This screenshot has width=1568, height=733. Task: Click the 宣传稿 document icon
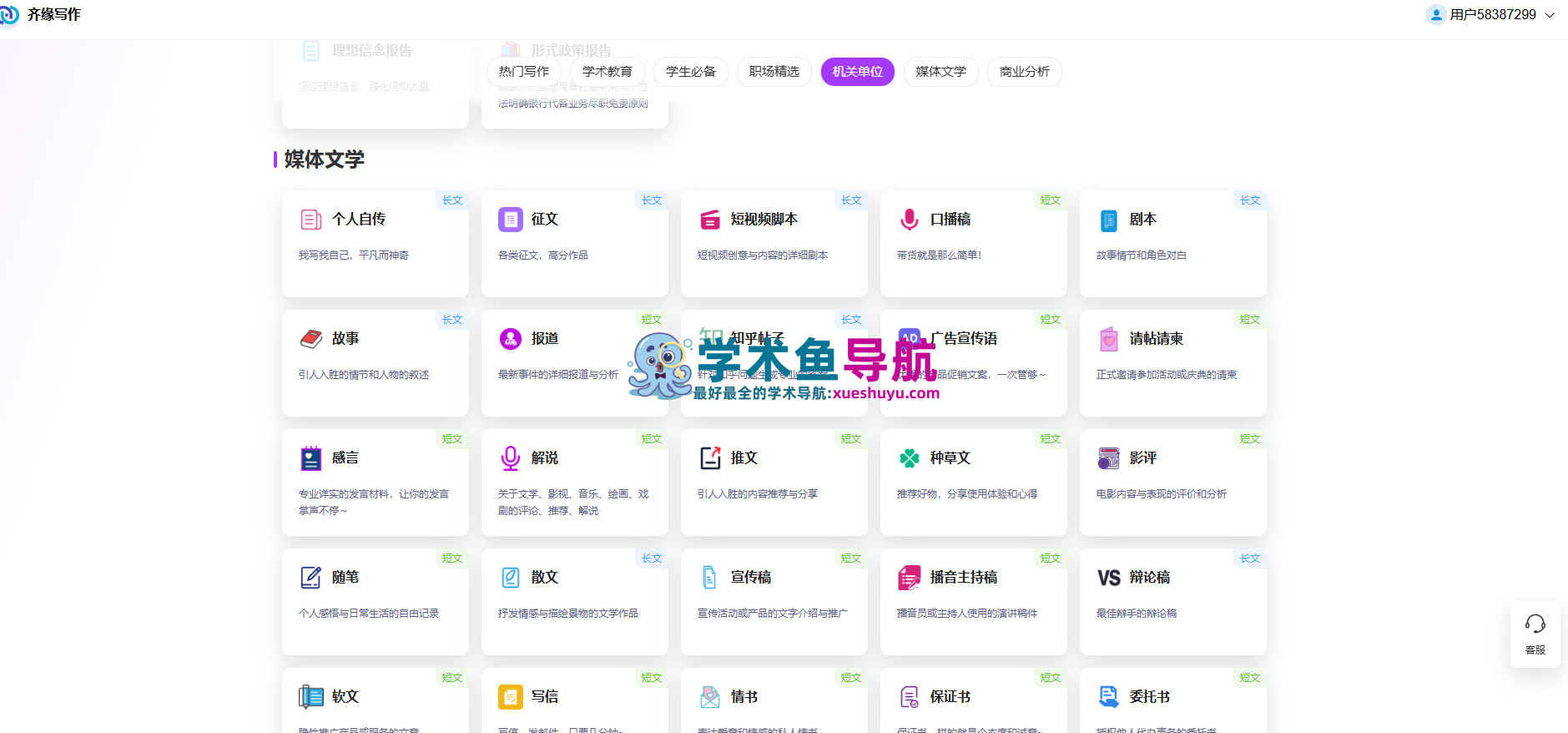coord(709,578)
